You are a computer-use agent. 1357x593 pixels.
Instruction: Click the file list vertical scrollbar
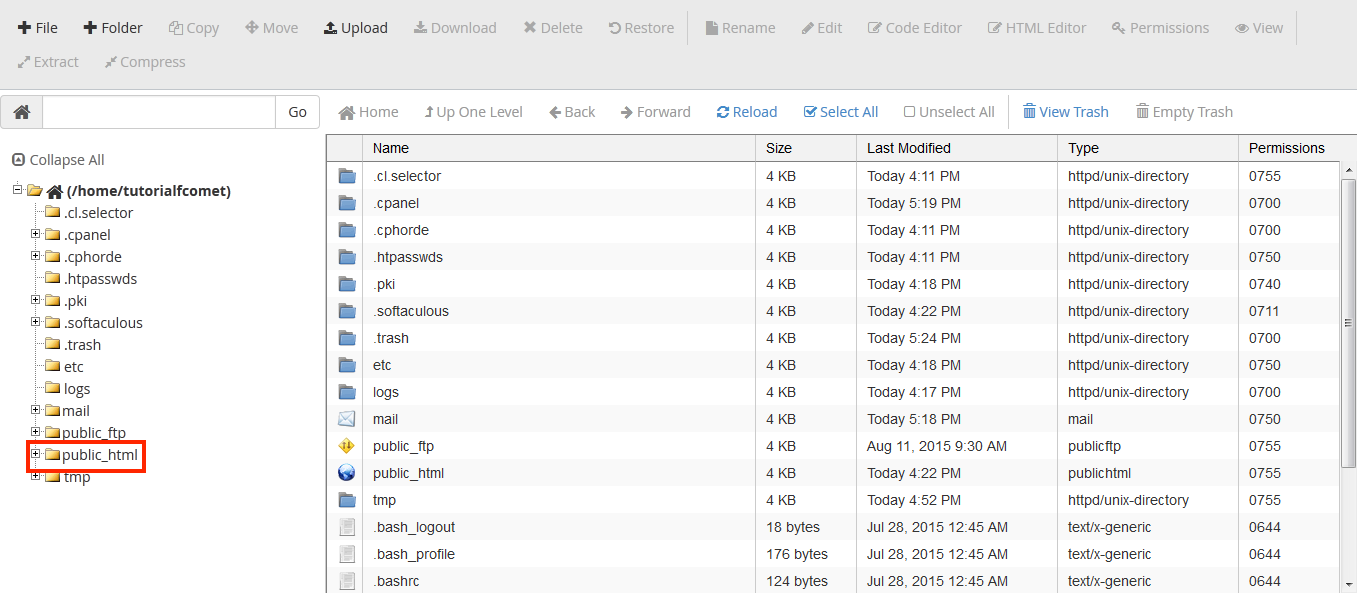(1348, 320)
